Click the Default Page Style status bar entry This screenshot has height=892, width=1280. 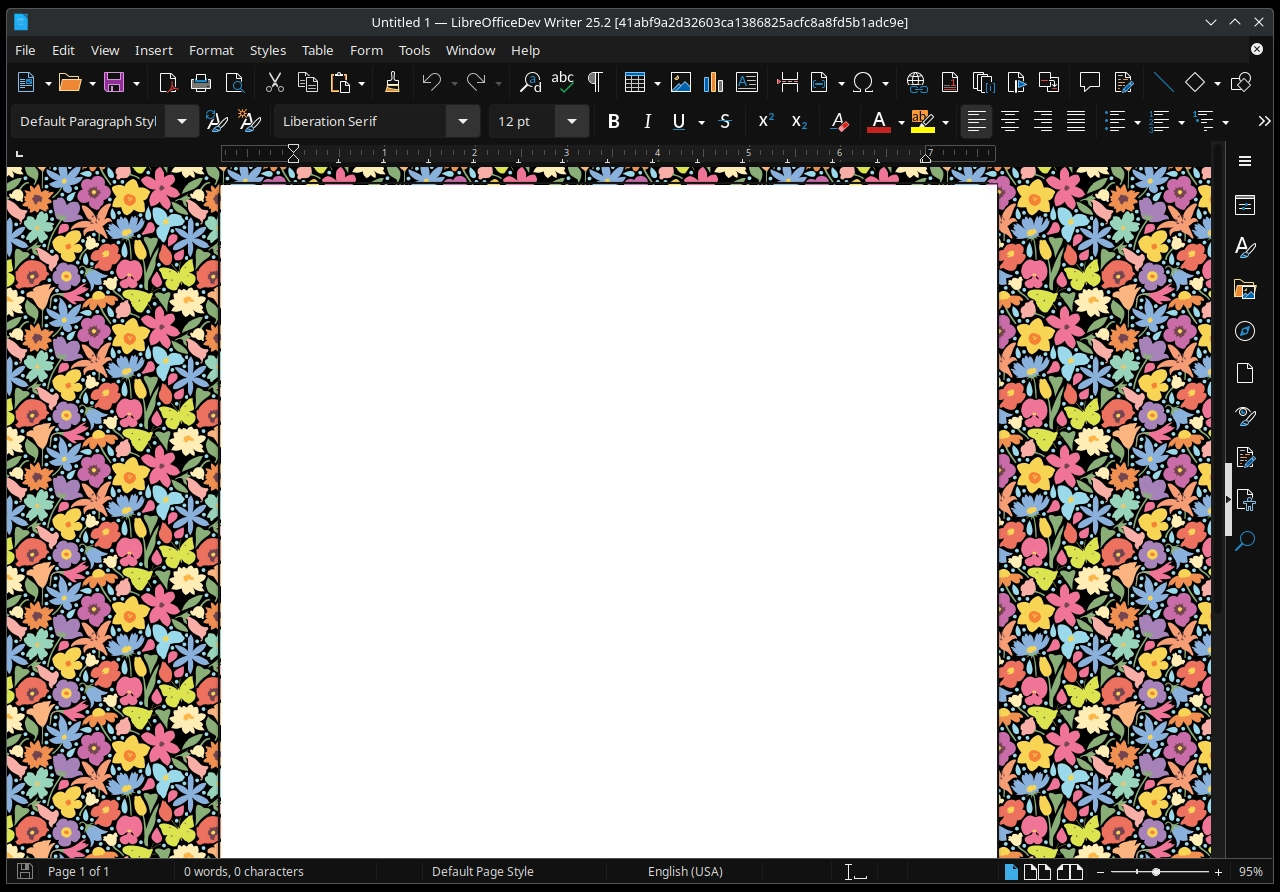pos(483,871)
